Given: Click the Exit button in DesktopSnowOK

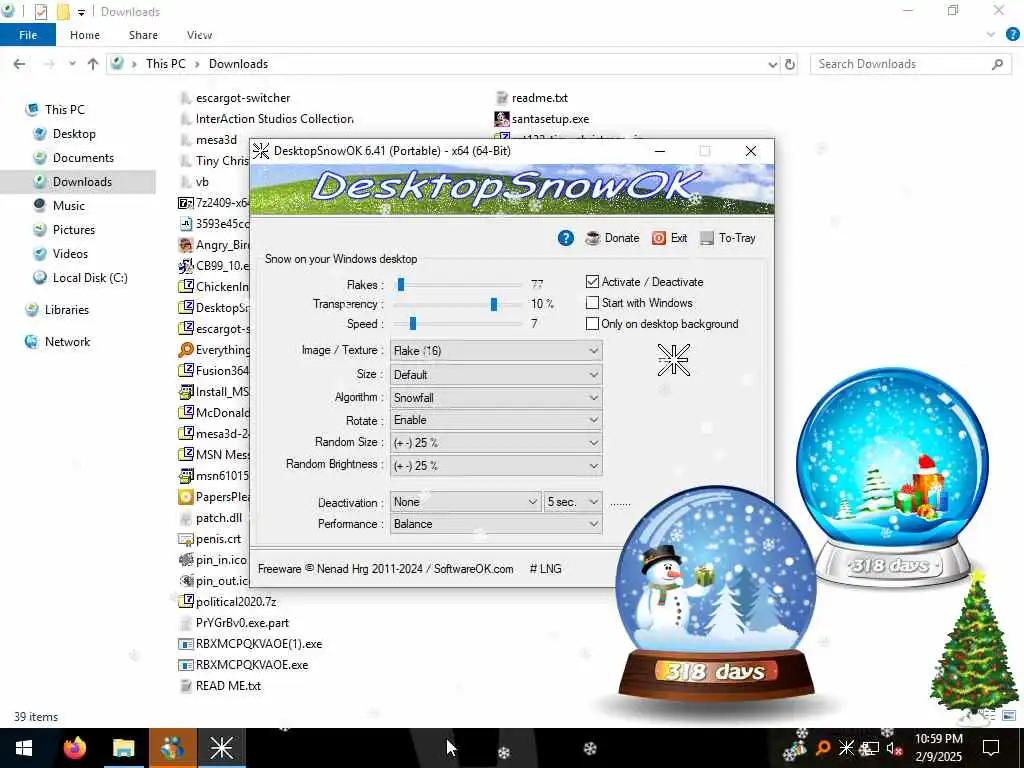Looking at the screenshot, I should click(x=669, y=238).
